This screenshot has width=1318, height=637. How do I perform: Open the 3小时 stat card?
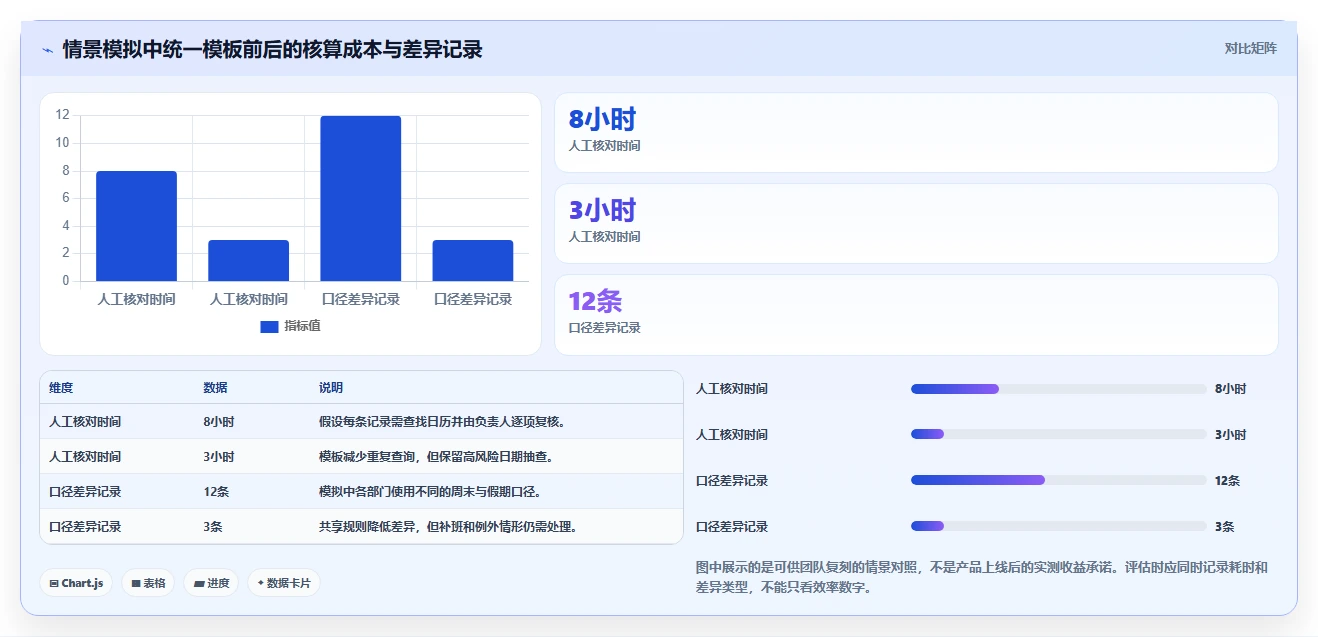916,223
